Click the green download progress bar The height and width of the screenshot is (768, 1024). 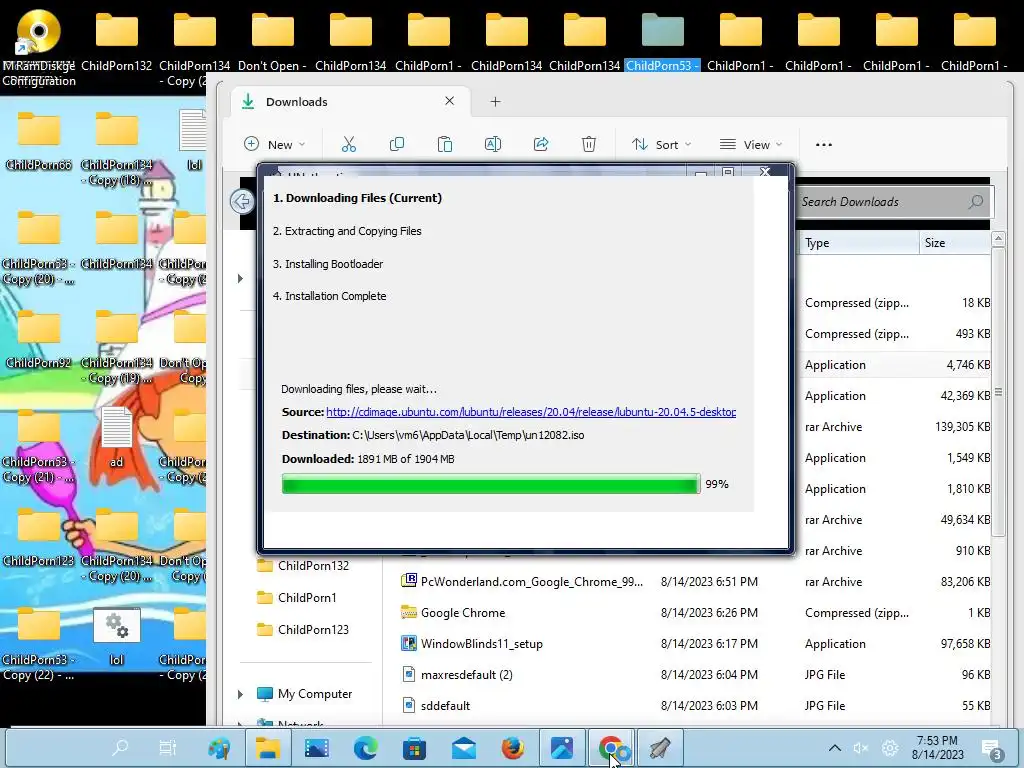490,484
